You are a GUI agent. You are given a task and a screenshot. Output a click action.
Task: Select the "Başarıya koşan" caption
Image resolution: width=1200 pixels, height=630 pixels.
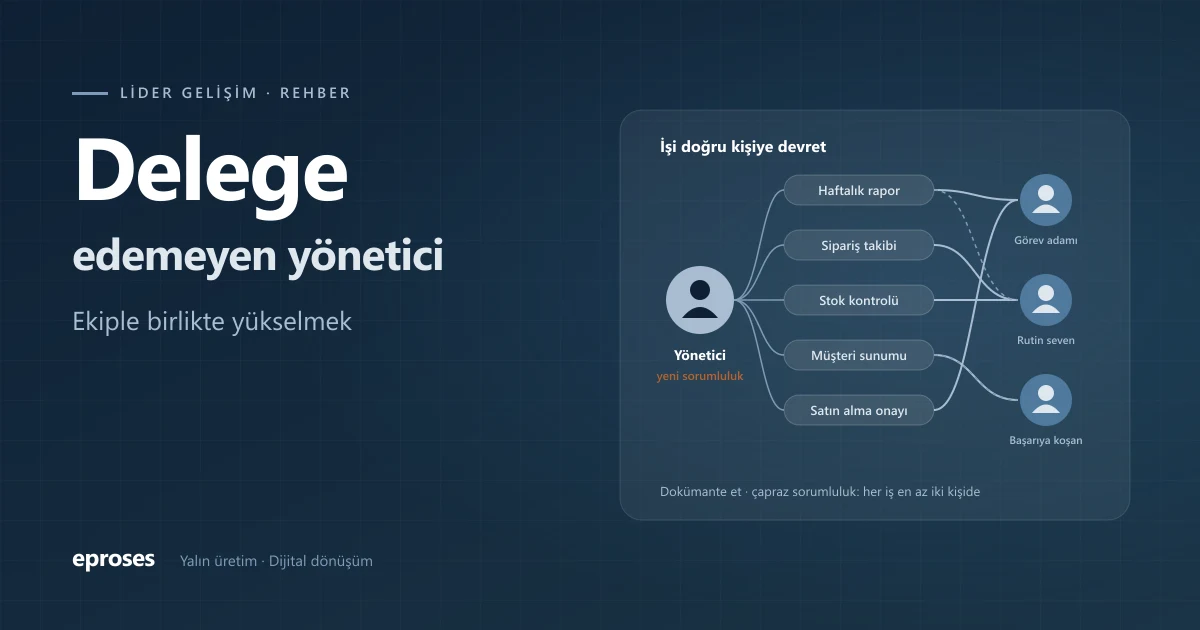(x=1046, y=441)
